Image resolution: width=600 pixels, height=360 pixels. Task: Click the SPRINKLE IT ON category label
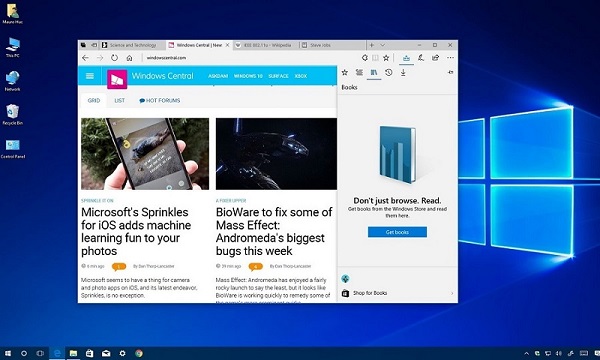click(x=97, y=200)
